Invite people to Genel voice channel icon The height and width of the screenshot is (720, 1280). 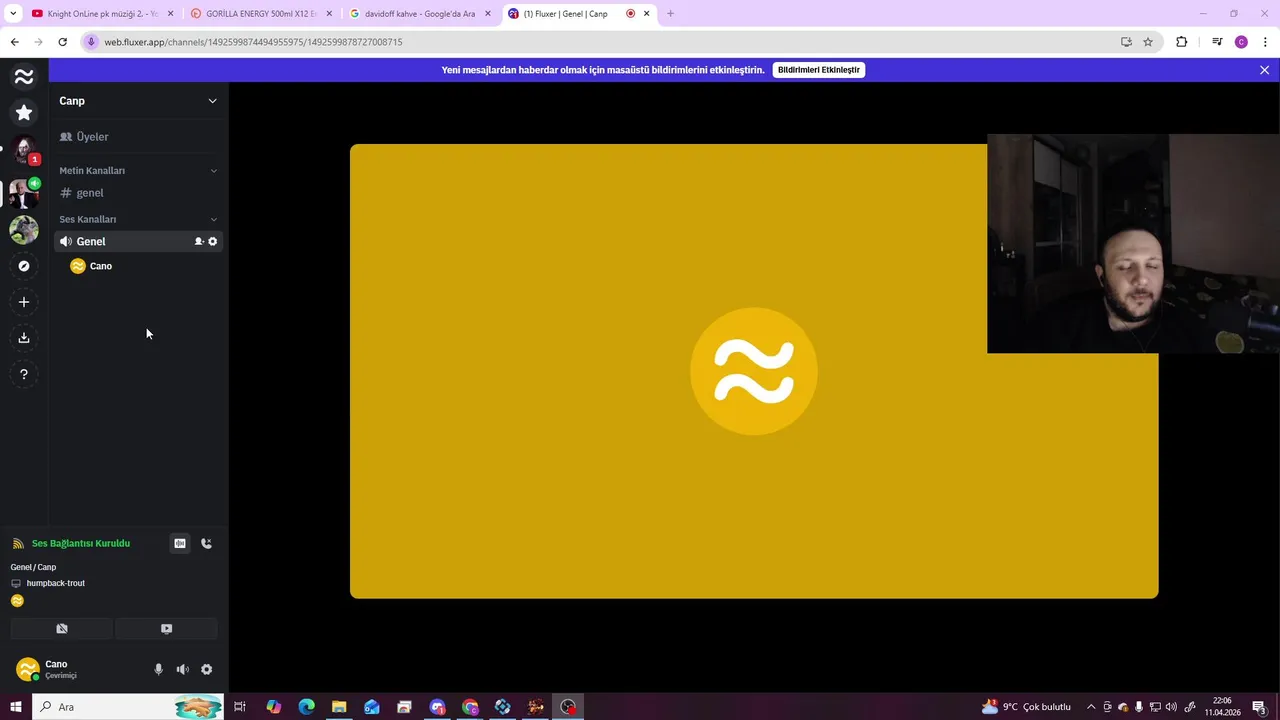click(199, 241)
